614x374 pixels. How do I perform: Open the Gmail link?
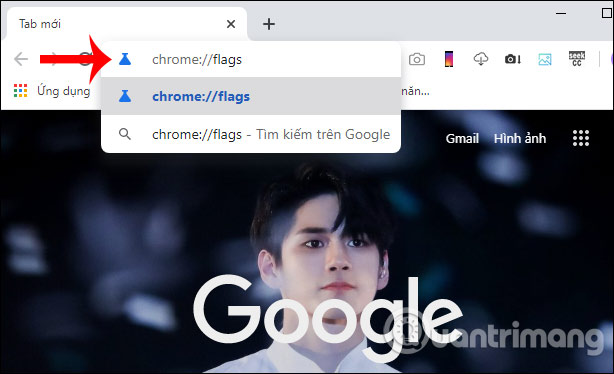tap(462, 138)
